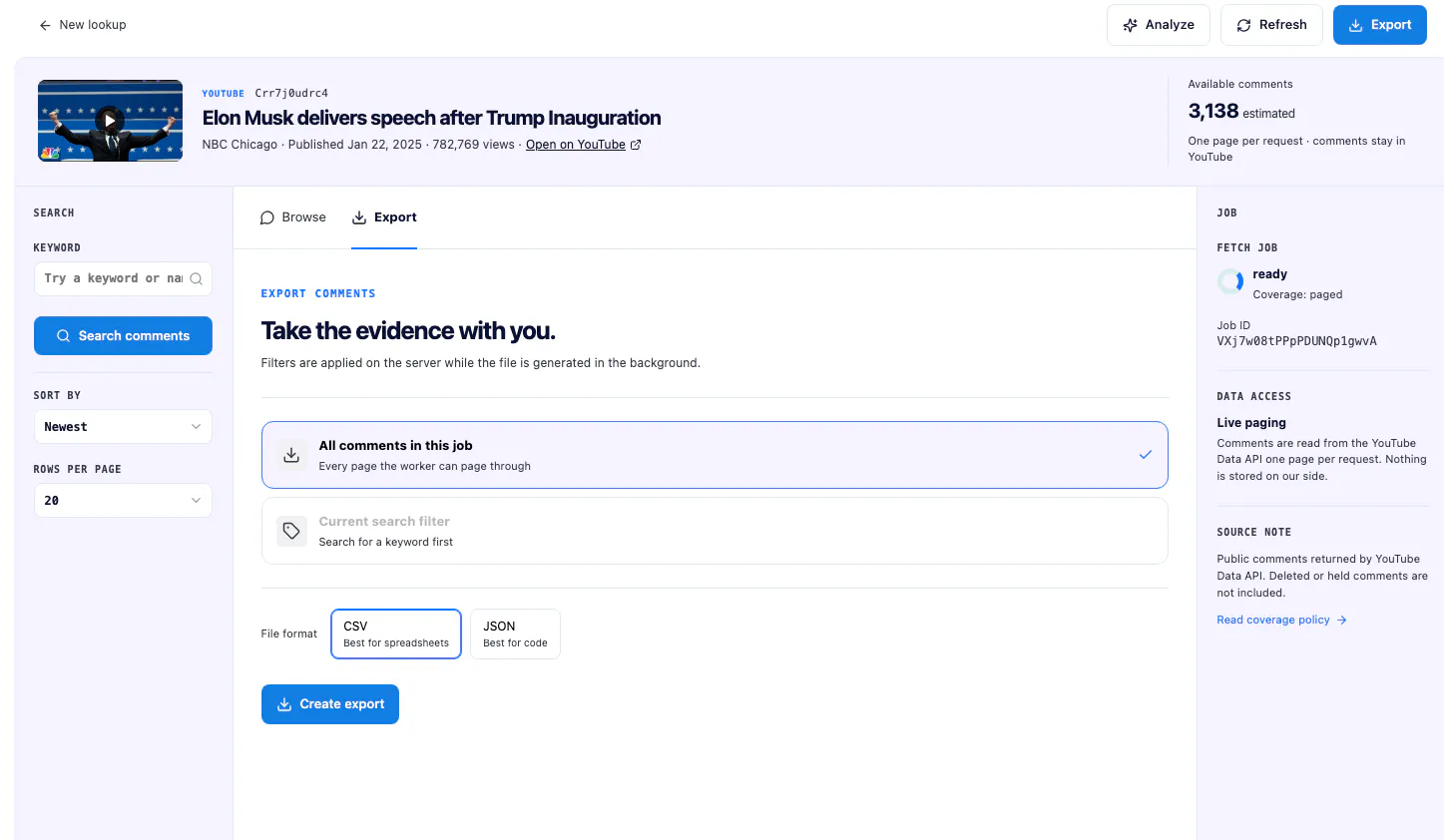Select the All comments in this job option

715,455
